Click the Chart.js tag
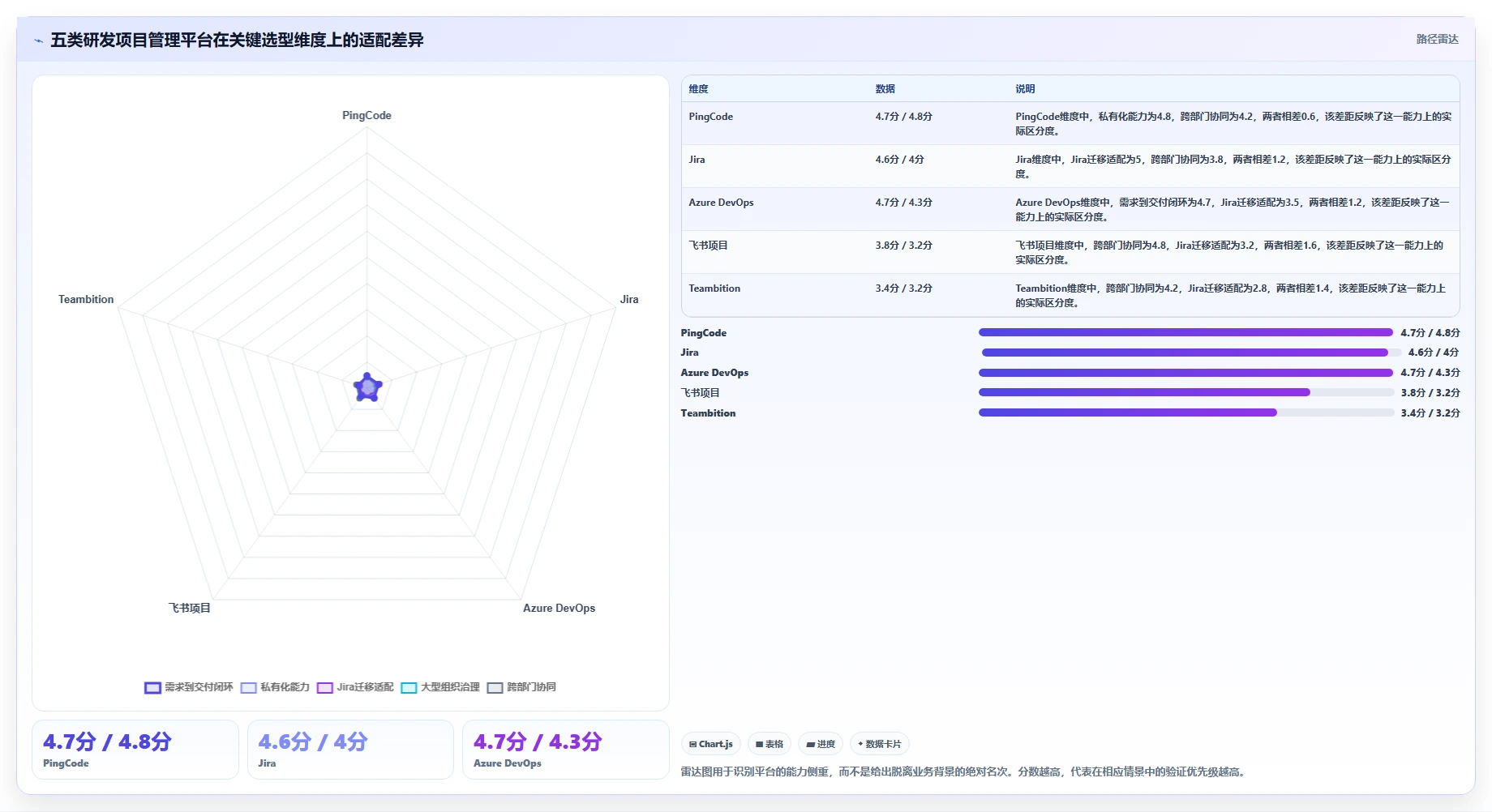This screenshot has width=1492, height=812. 711,744
